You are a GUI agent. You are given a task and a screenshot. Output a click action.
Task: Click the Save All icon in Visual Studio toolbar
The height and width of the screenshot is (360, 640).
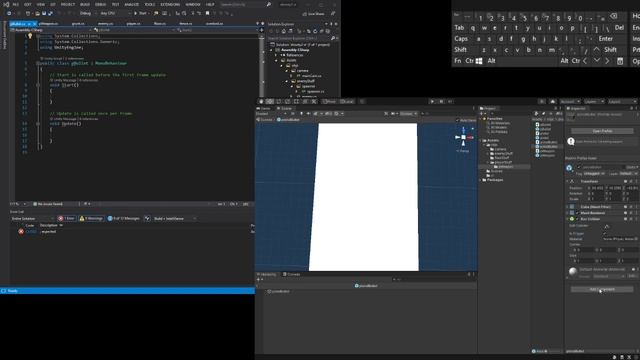pos(50,13)
